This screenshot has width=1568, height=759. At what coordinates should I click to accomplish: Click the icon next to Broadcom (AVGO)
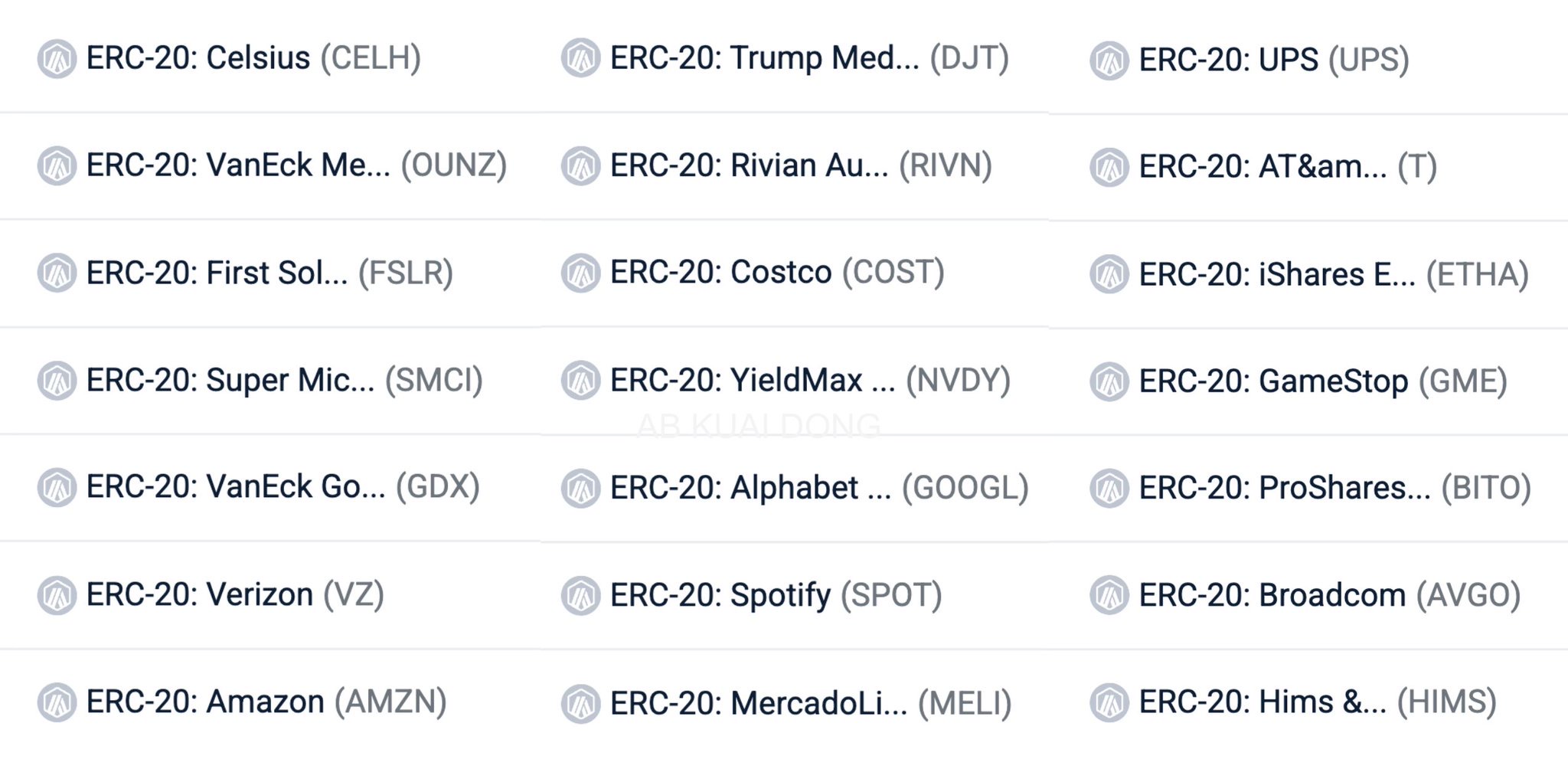click(x=1109, y=597)
